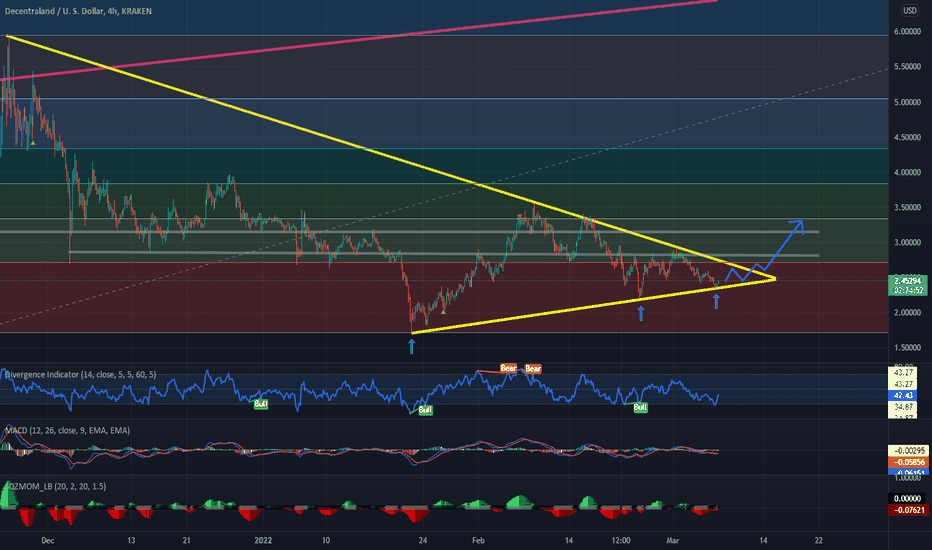This screenshot has height=550, width=932.
Task: Click the second Bear divergence marker
Action: tap(533, 369)
